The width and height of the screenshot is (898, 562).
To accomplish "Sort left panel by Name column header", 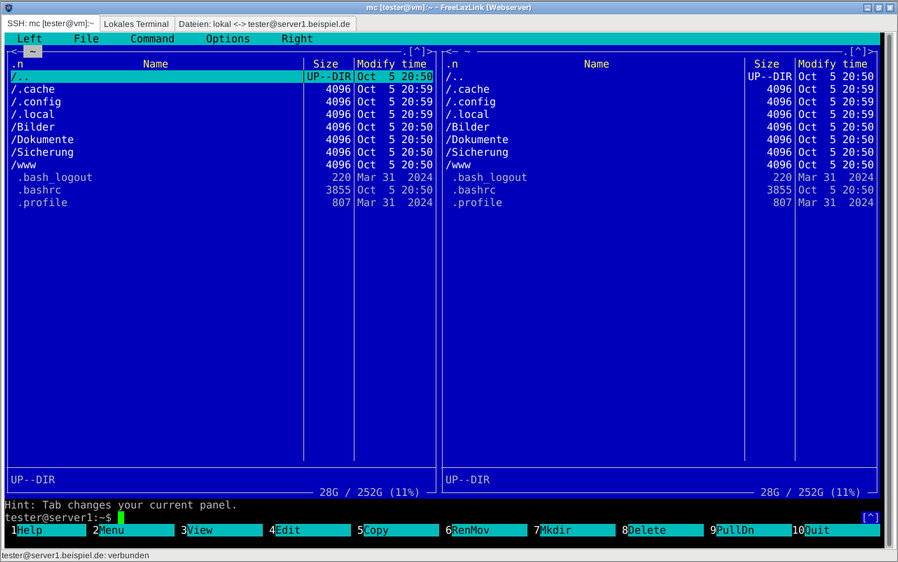I will tap(155, 64).
